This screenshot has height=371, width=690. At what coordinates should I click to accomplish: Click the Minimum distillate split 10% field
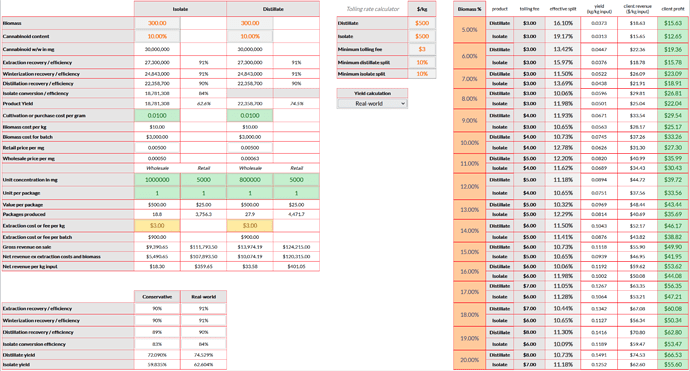tap(422, 62)
